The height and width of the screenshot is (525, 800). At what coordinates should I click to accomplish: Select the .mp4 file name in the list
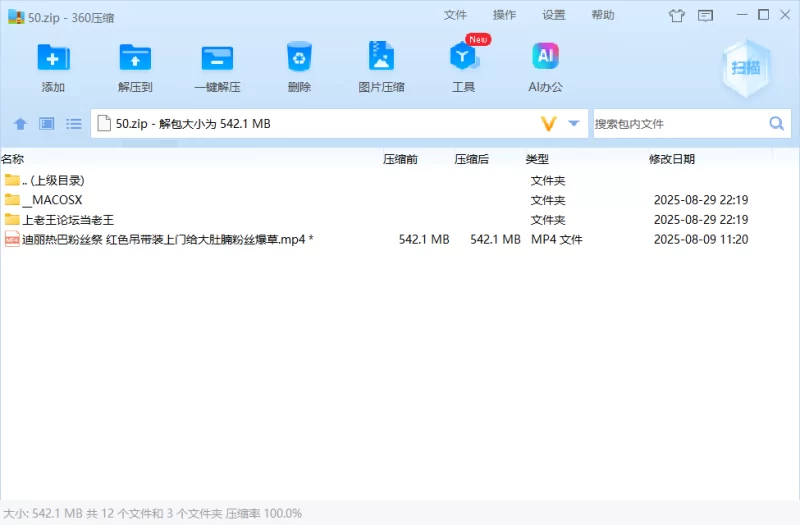[167, 239]
